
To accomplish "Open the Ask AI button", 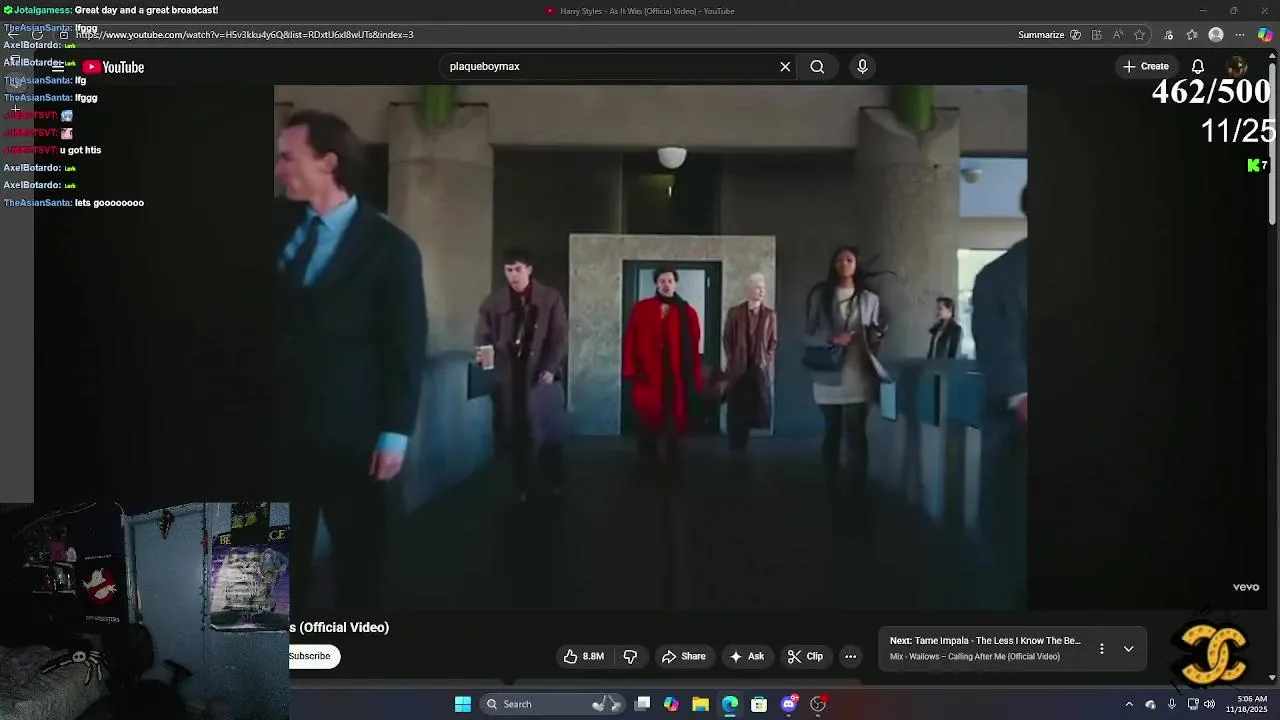I will pos(746,656).
